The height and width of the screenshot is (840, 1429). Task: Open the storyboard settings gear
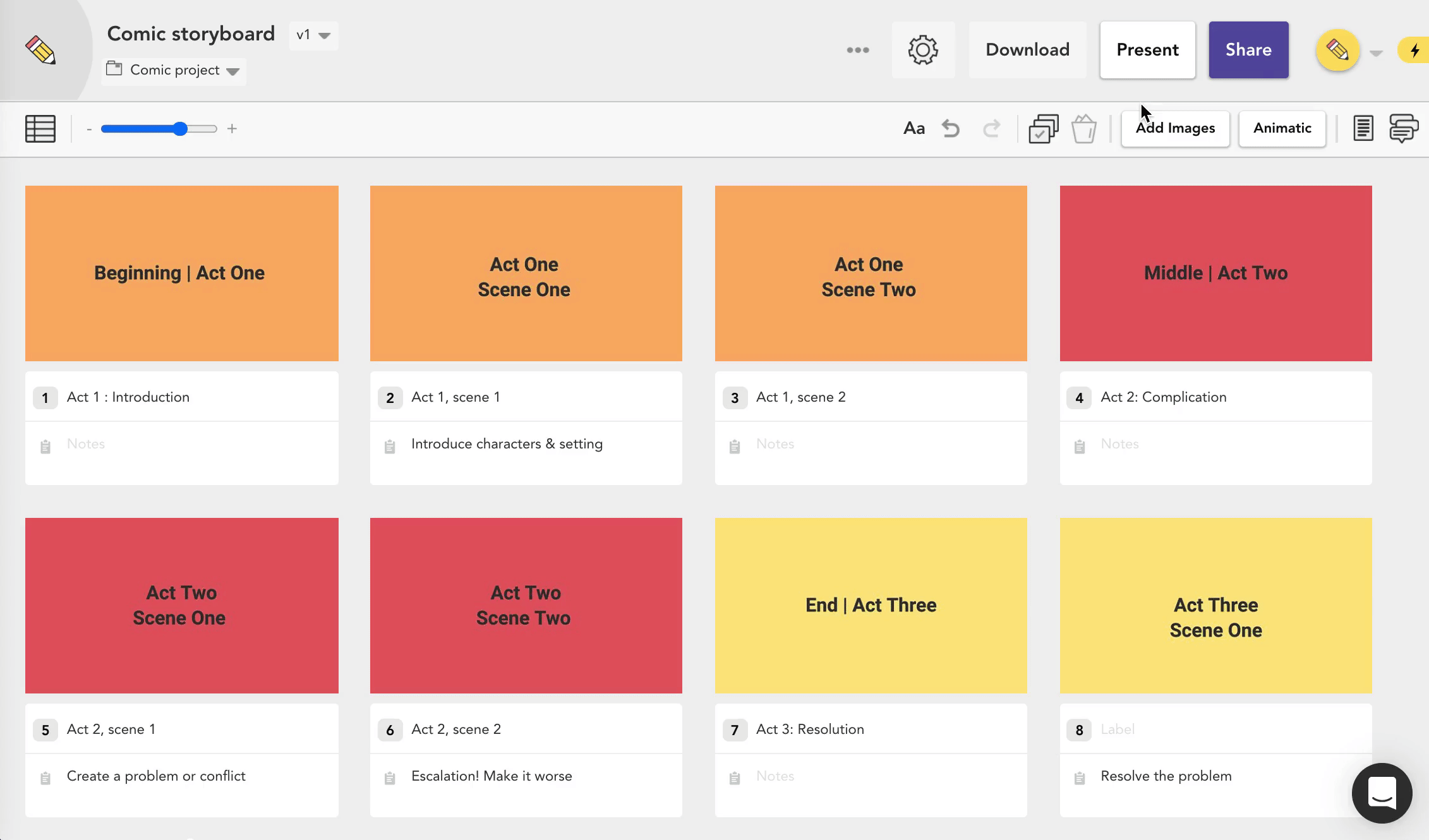[x=923, y=50]
